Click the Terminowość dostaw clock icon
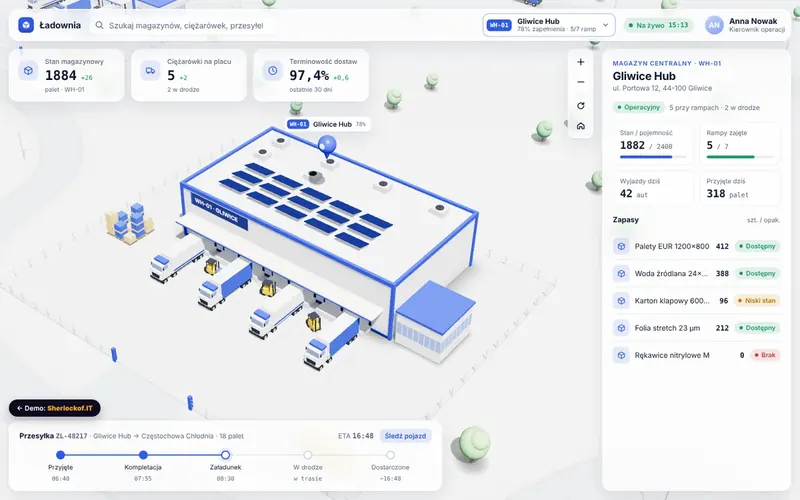Viewport: 800px width, 500px height. click(x=273, y=70)
